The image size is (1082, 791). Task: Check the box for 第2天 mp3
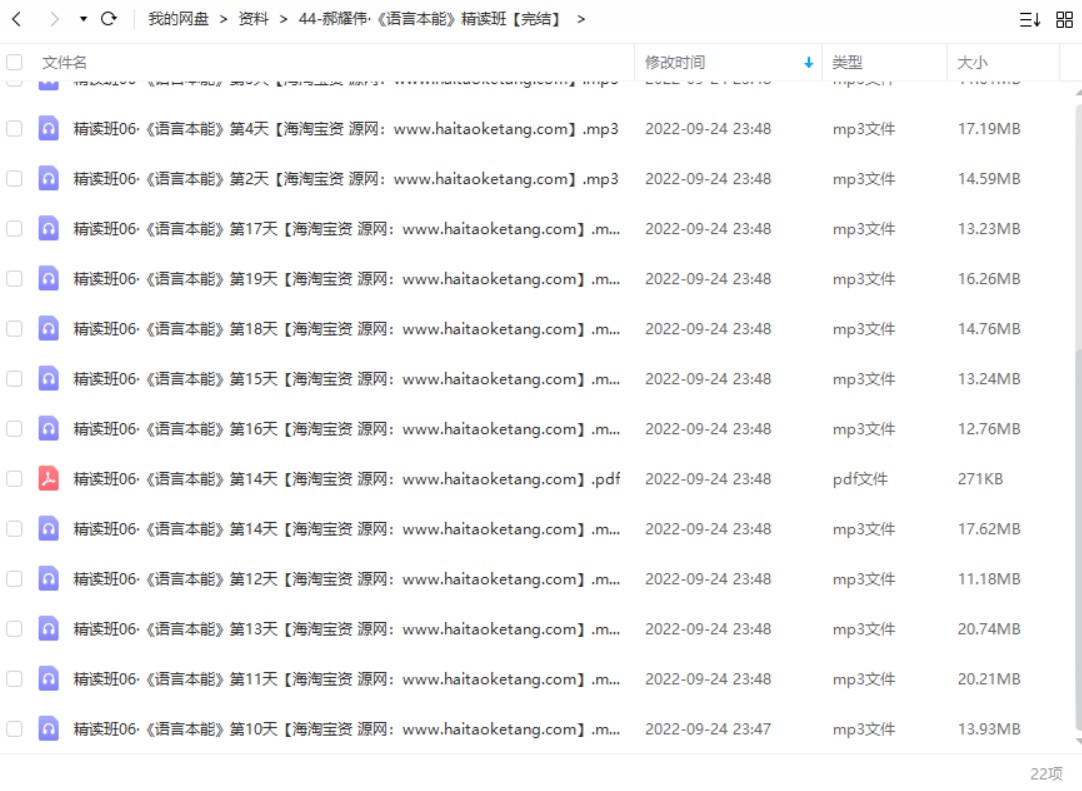coord(14,179)
